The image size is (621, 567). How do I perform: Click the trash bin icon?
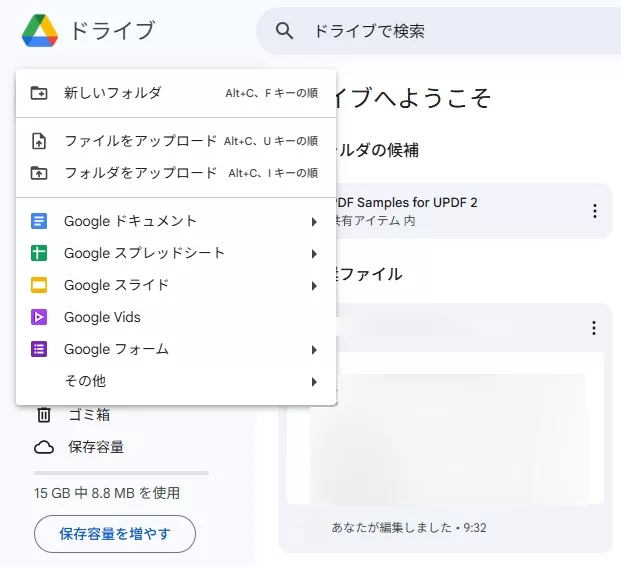tap(44, 415)
